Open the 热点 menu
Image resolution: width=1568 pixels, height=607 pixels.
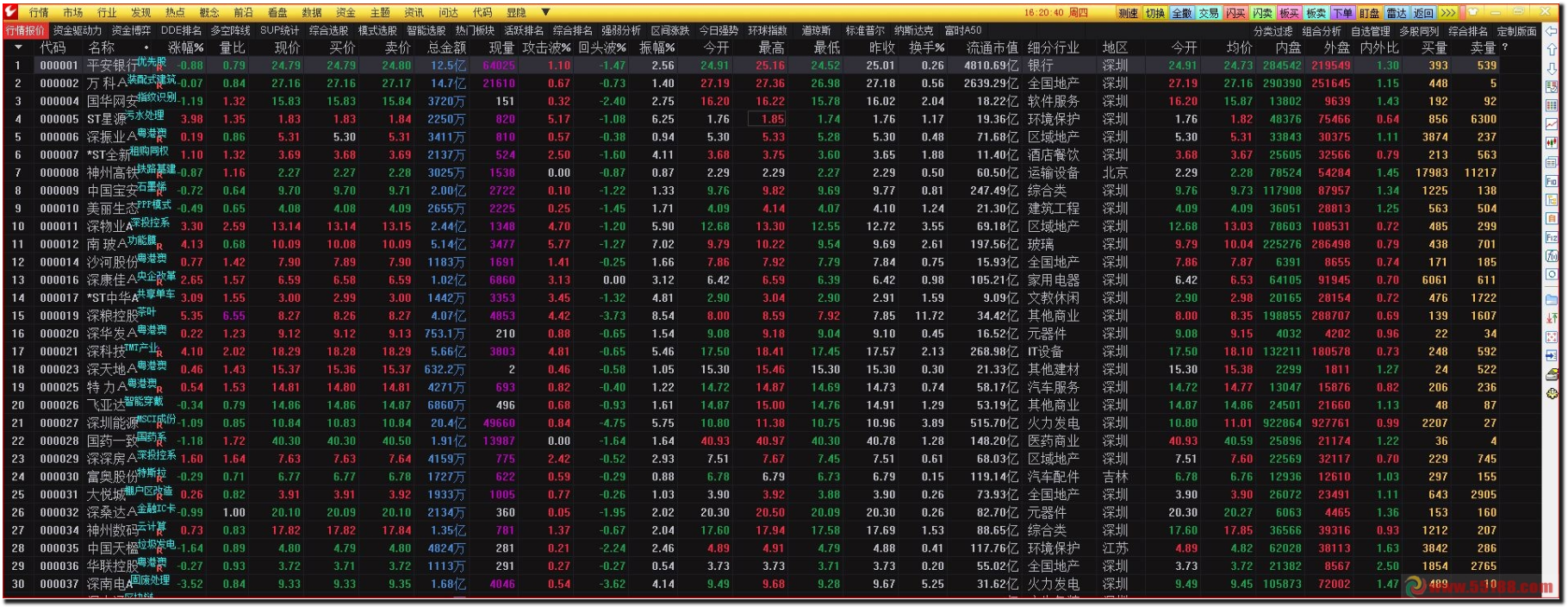pos(175,12)
